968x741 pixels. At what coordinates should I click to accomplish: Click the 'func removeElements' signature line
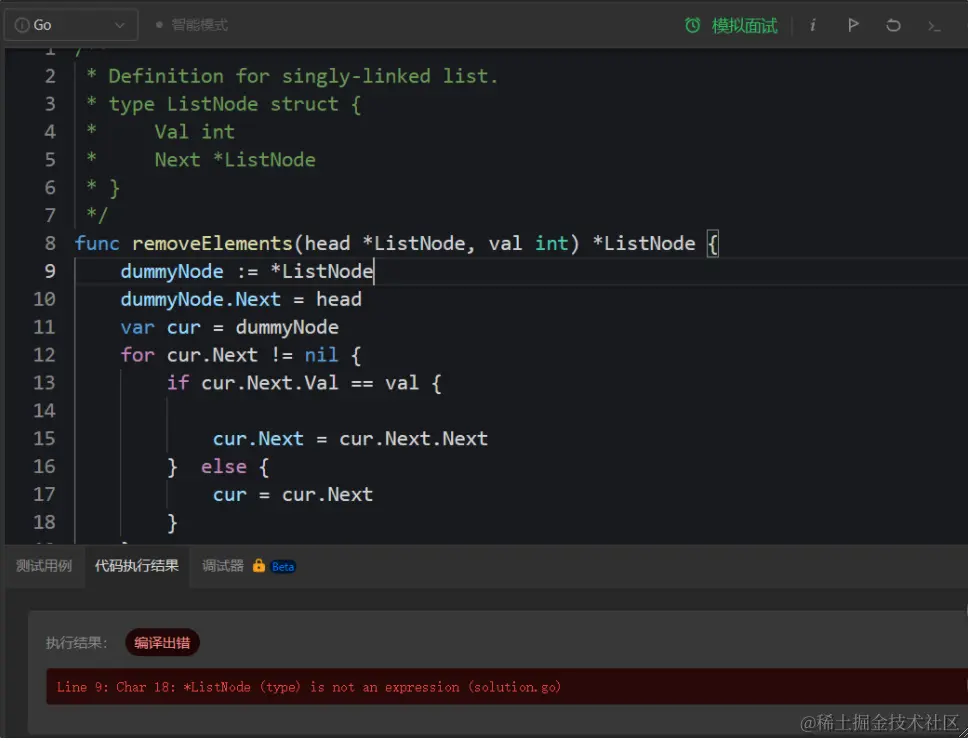396,243
